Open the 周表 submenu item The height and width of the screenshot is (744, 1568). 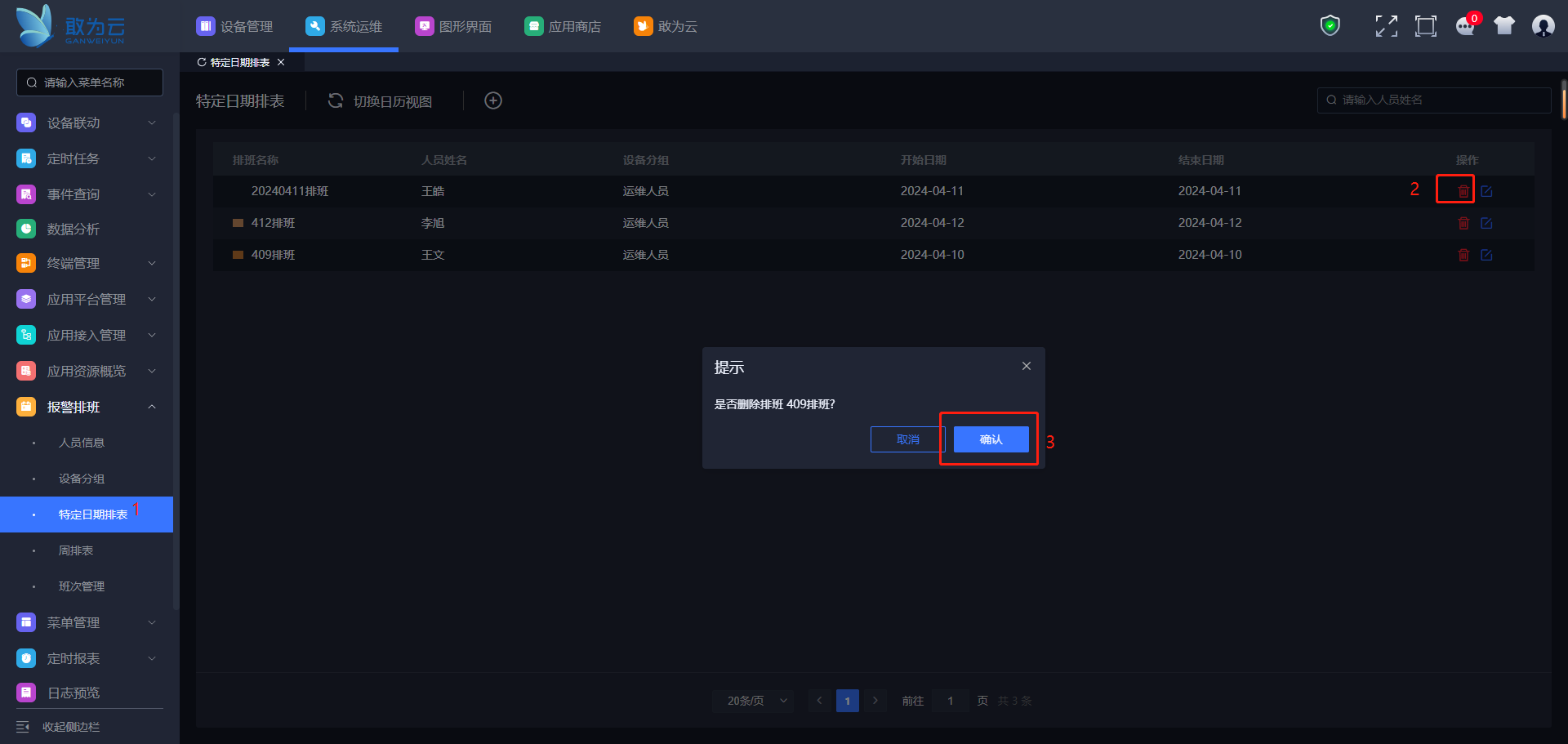pyautogui.click(x=76, y=550)
